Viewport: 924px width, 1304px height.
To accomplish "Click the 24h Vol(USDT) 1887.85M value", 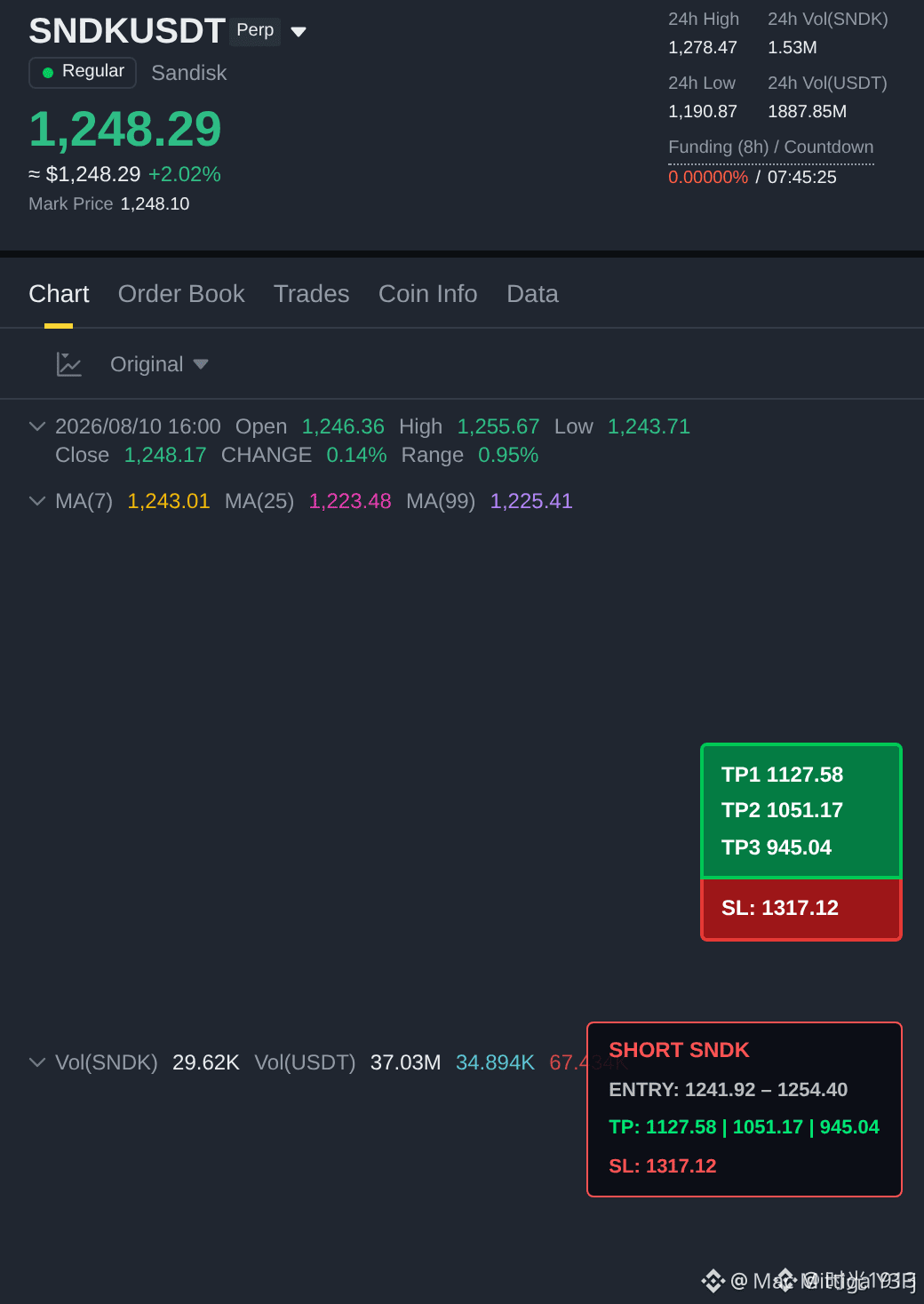I will (807, 112).
